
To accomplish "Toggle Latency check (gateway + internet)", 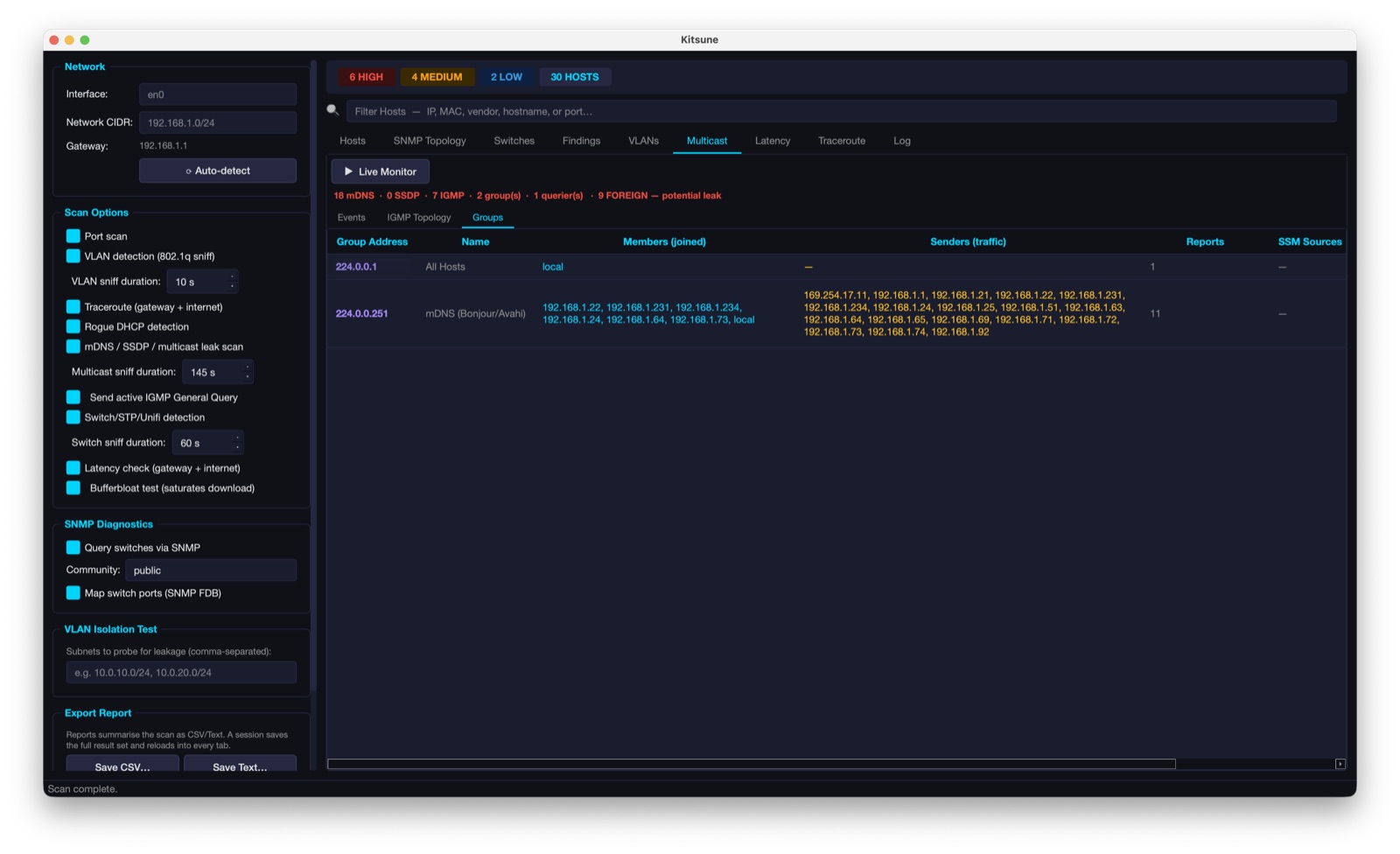I will [x=73, y=468].
